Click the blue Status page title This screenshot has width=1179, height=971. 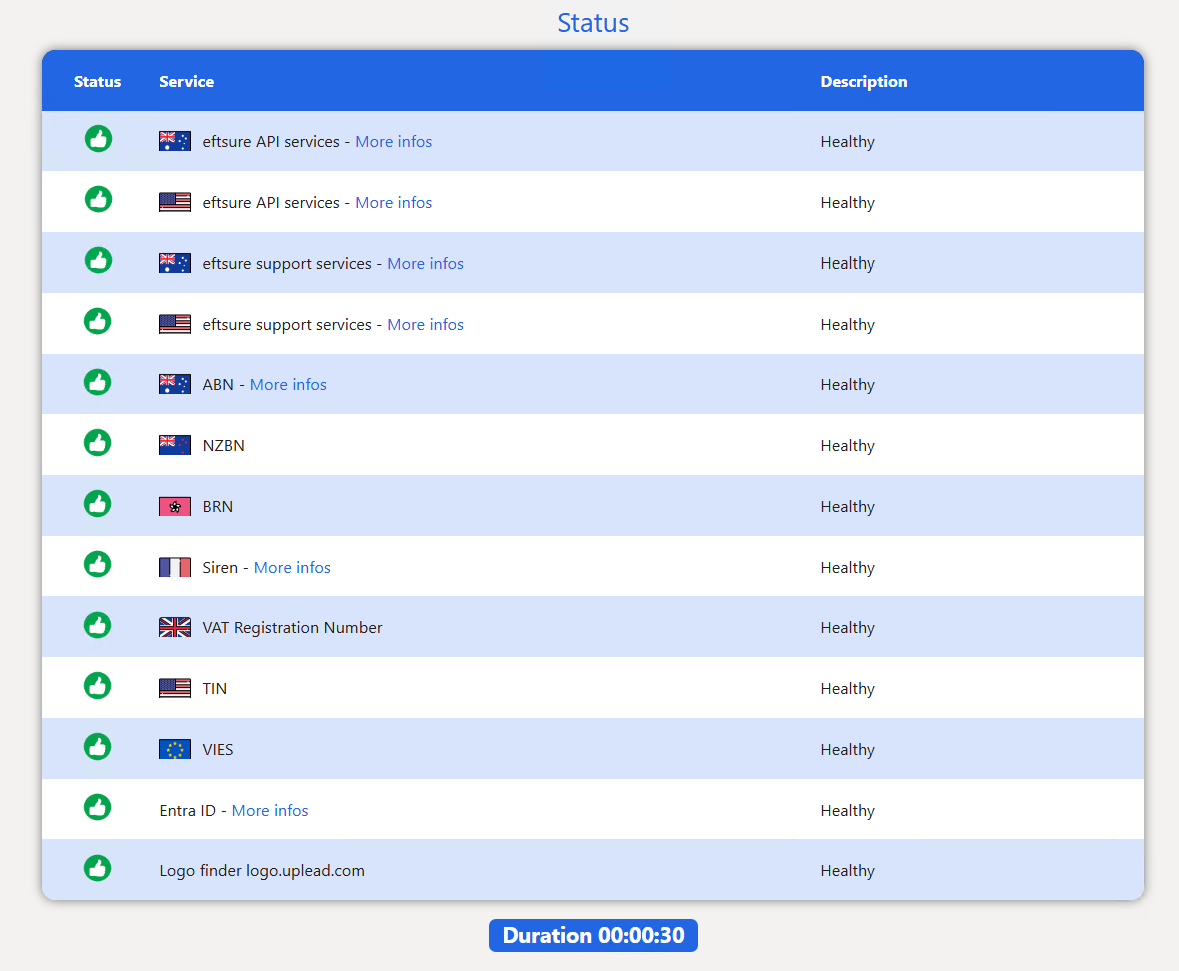pos(593,23)
